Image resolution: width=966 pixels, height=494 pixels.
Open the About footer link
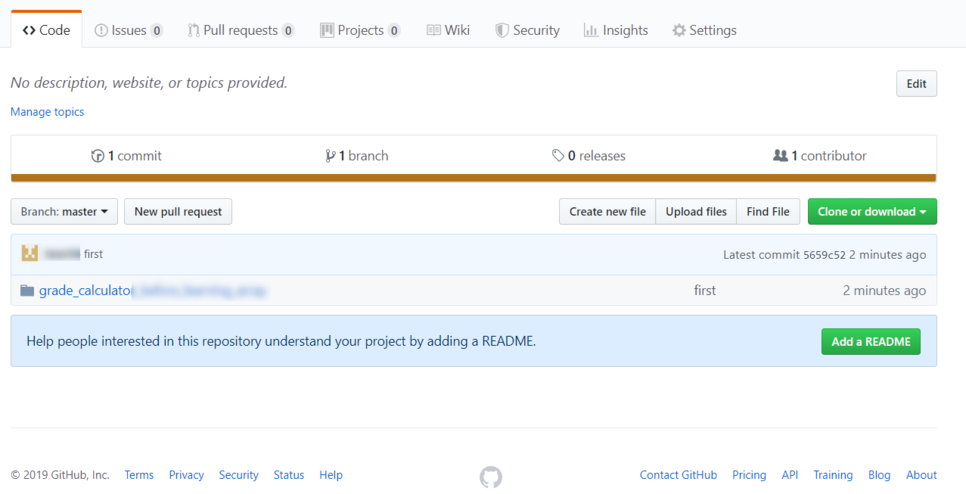click(921, 475)
